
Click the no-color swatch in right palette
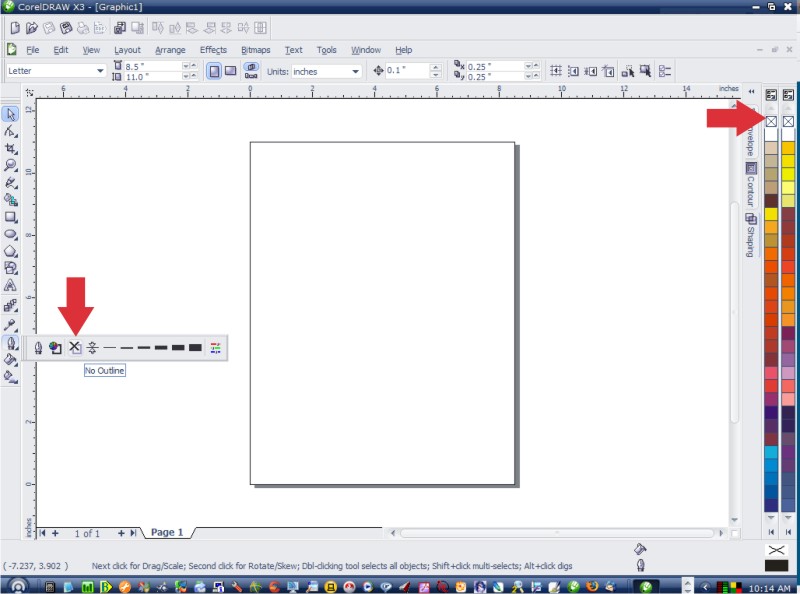(x=788, y=121)
